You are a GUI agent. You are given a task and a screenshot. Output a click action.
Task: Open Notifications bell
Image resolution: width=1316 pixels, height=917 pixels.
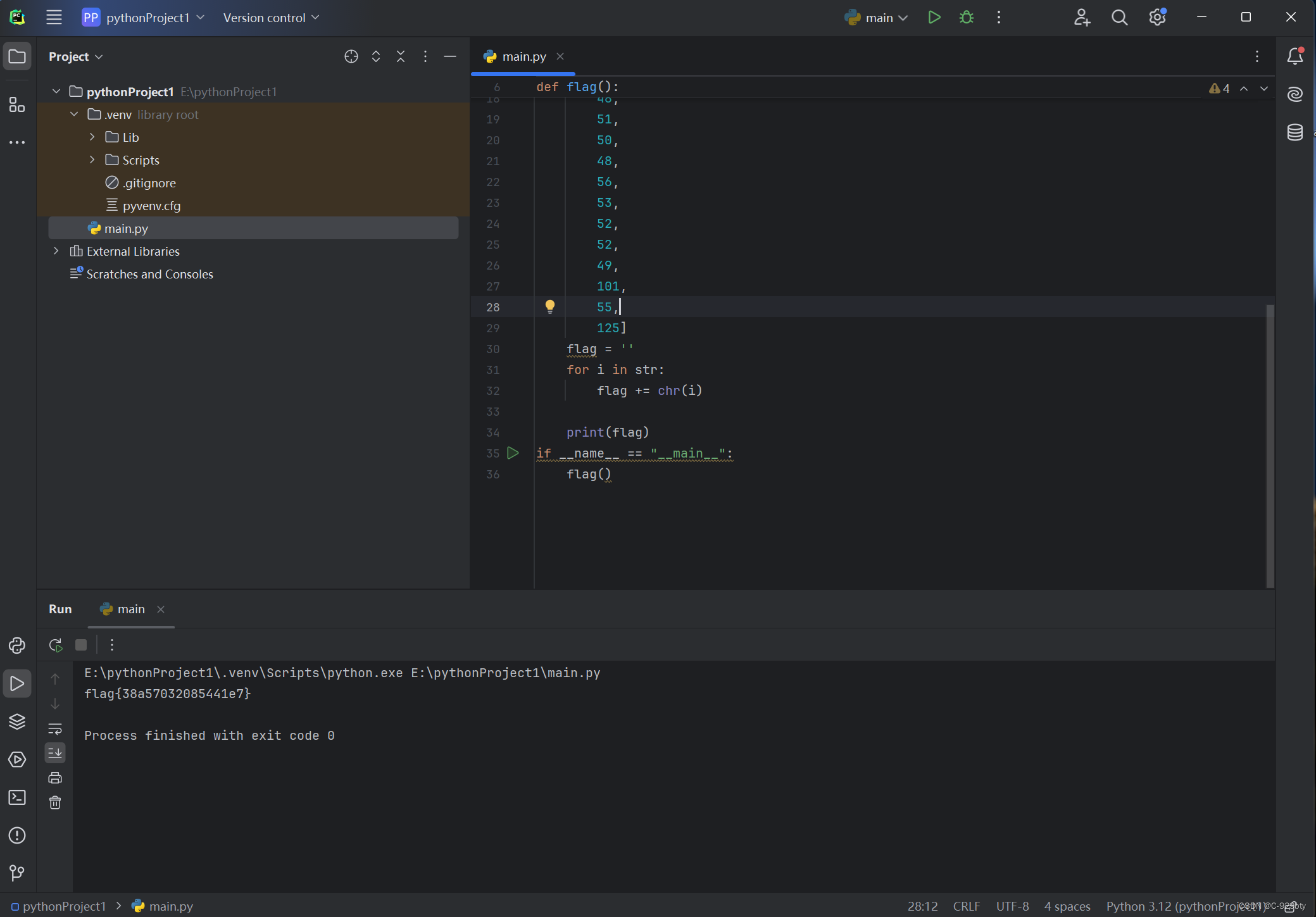pyautogui.click(x=1294, y=56)
